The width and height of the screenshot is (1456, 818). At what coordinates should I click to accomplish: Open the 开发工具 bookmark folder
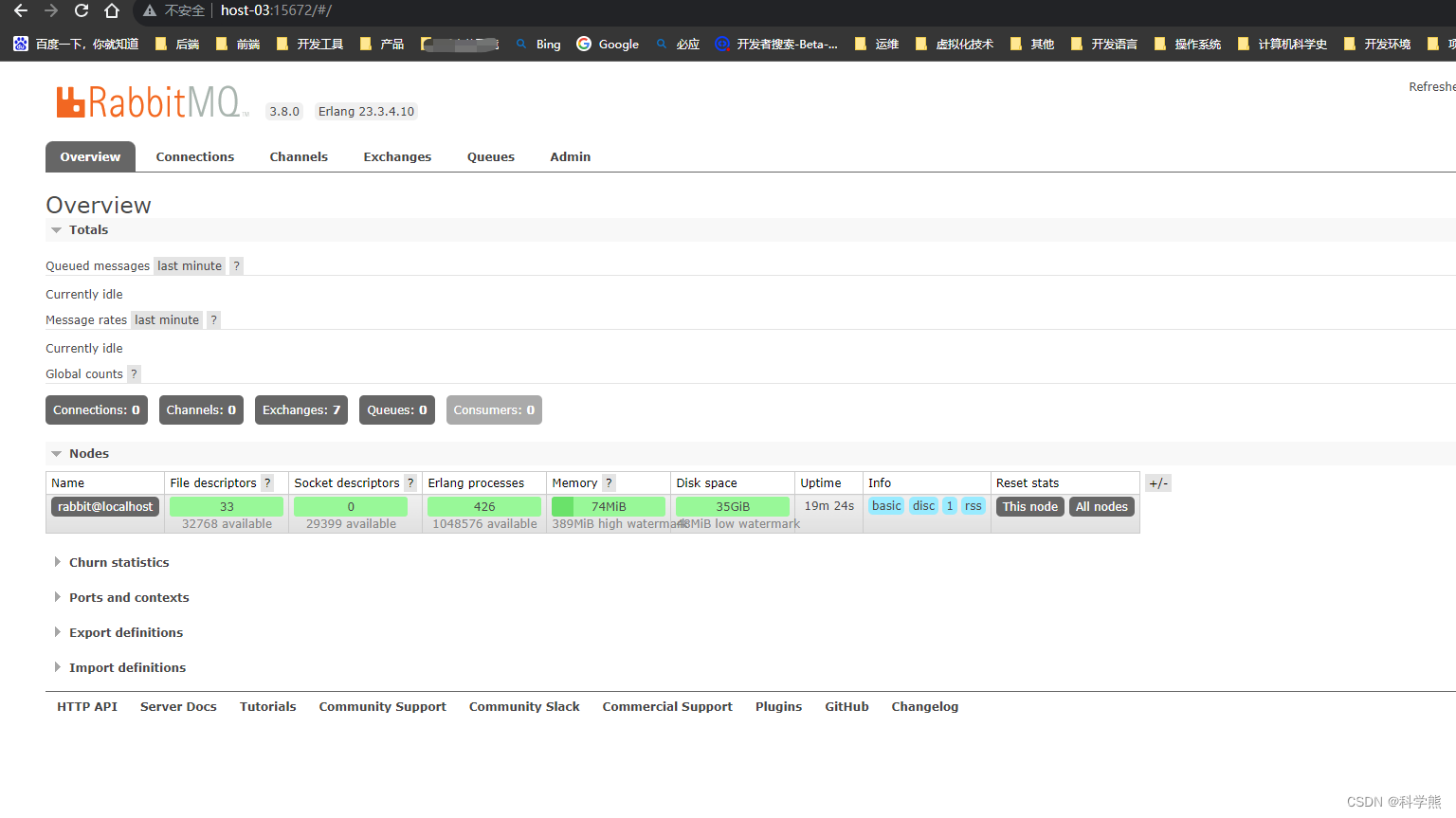coord(310,44)
